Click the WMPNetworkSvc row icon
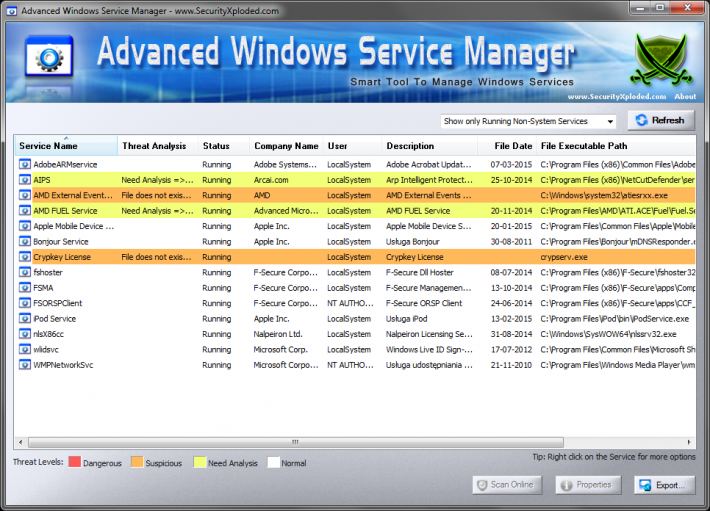 pyautogui.click(x=24, y=365)
